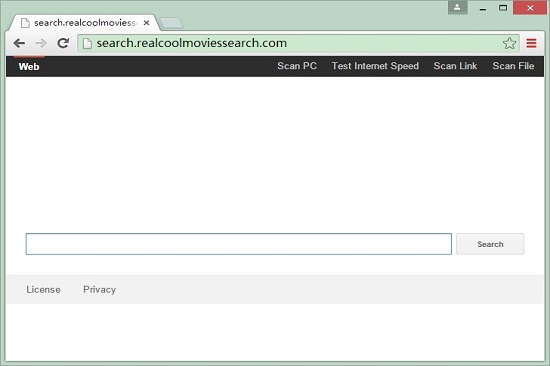Click the Search button

490,244
